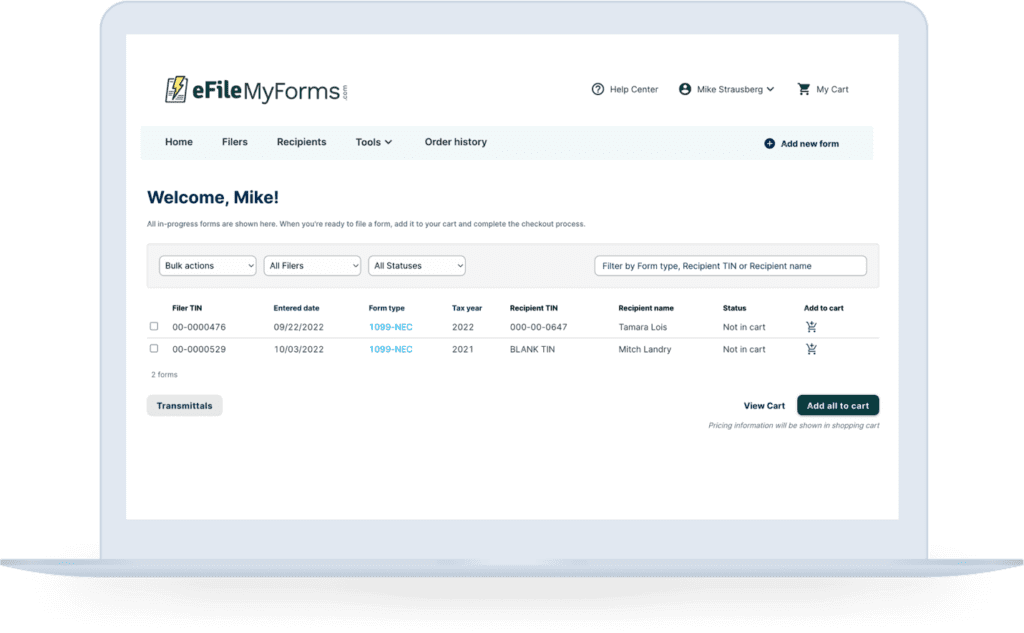
Task: Open My Cart from the header
Action: 822,89
